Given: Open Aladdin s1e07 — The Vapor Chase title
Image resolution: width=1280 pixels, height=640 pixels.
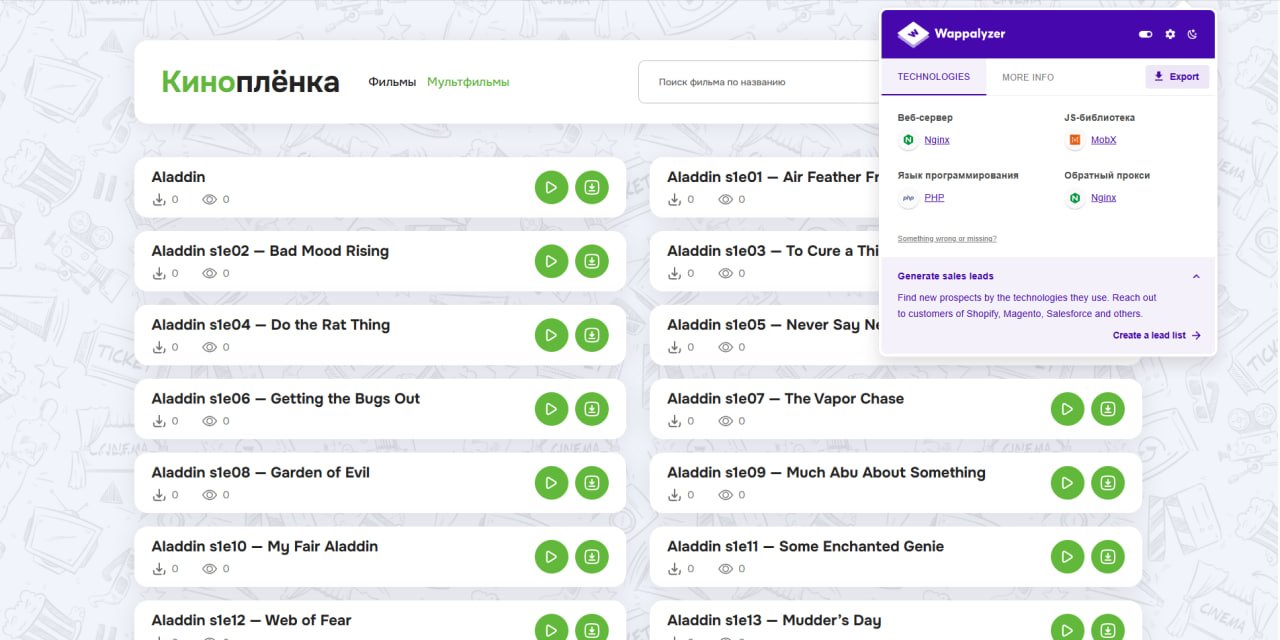Looking at the screenshot, I should click(786, 399).
